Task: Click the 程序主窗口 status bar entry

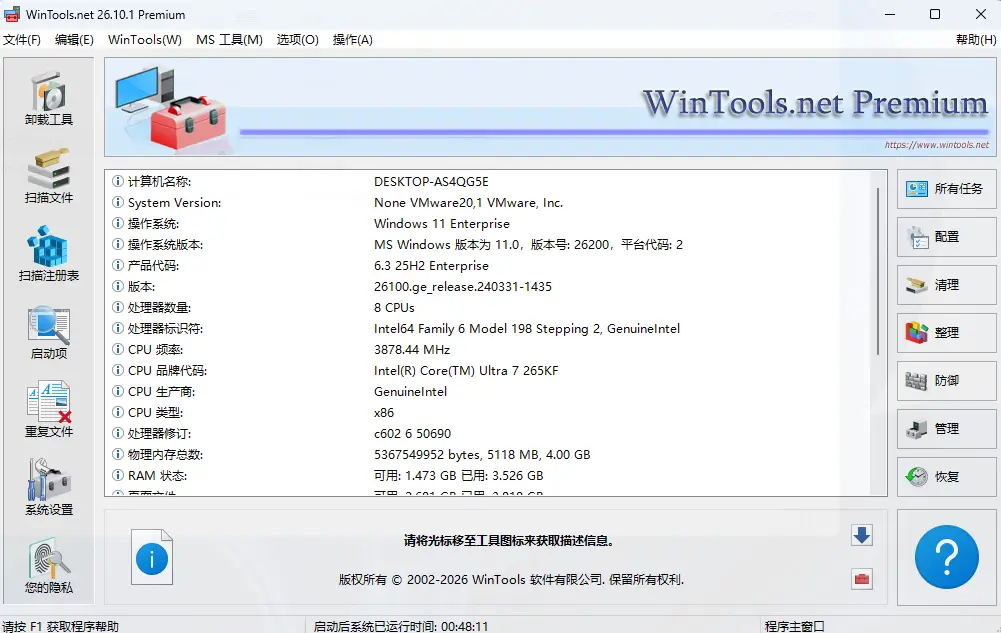Action: [x=795, y=626]
